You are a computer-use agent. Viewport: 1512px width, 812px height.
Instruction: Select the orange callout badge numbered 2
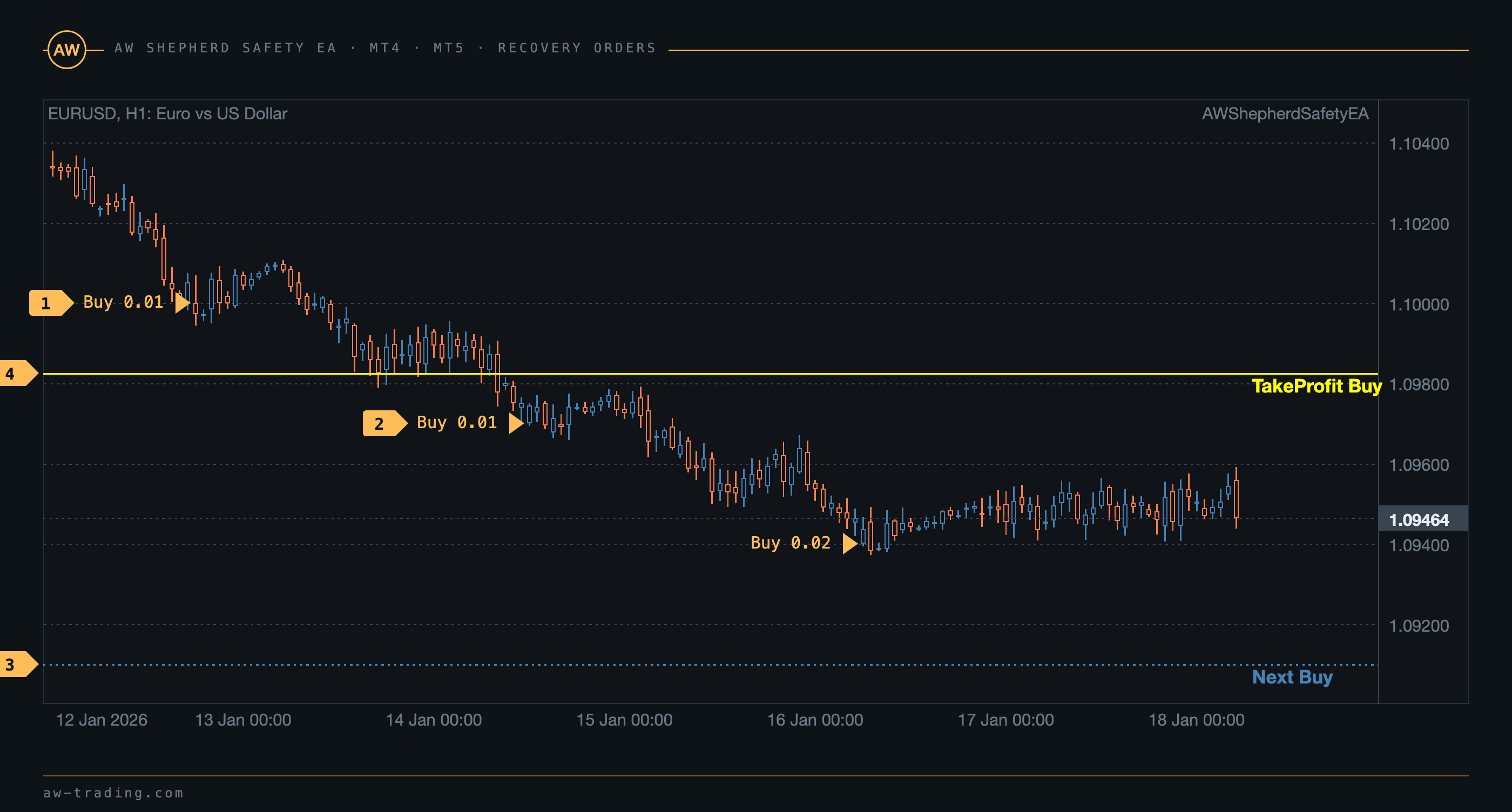[x=384, y=423]
